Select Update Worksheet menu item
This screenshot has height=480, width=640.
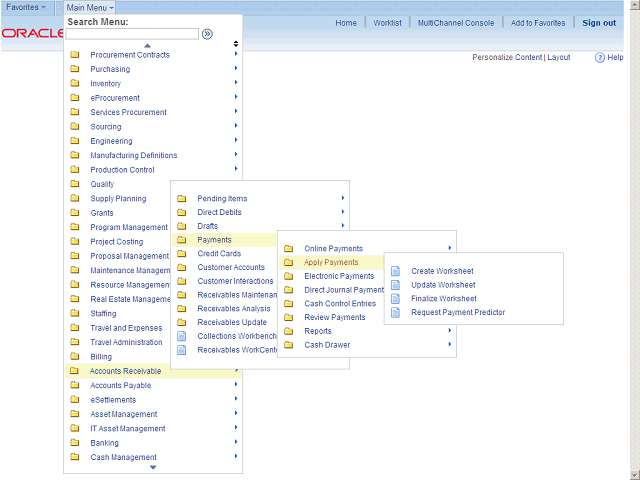[443, 285]
